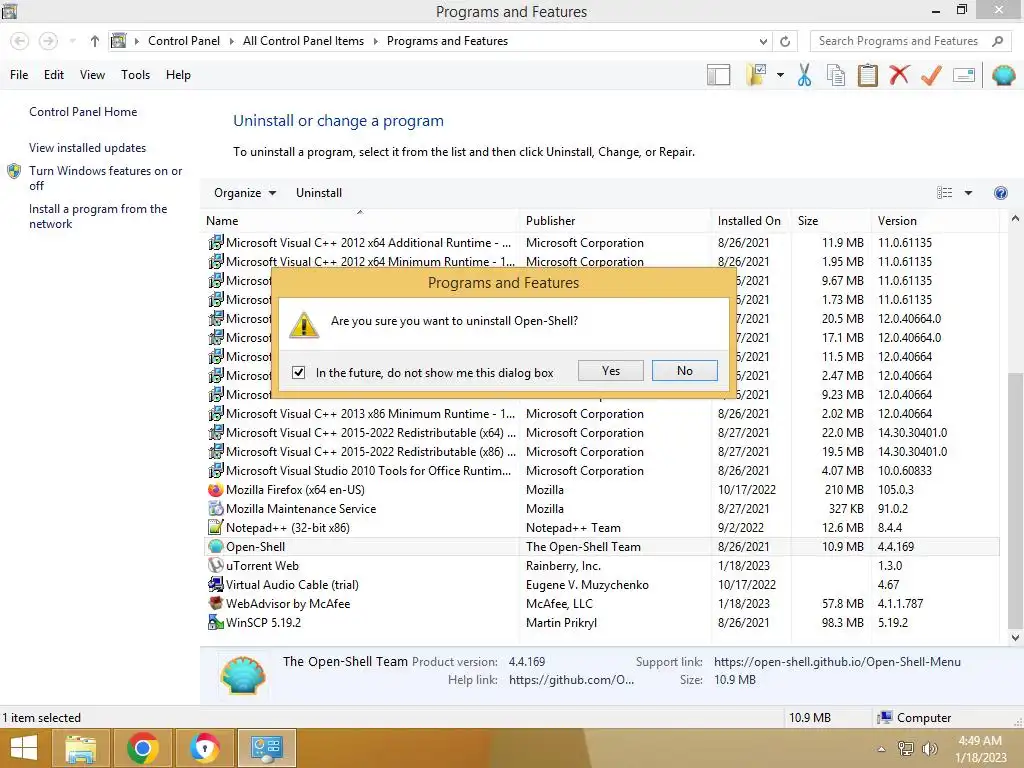Open the View menu
The image size is (1024, 768).
pos(92,75)
